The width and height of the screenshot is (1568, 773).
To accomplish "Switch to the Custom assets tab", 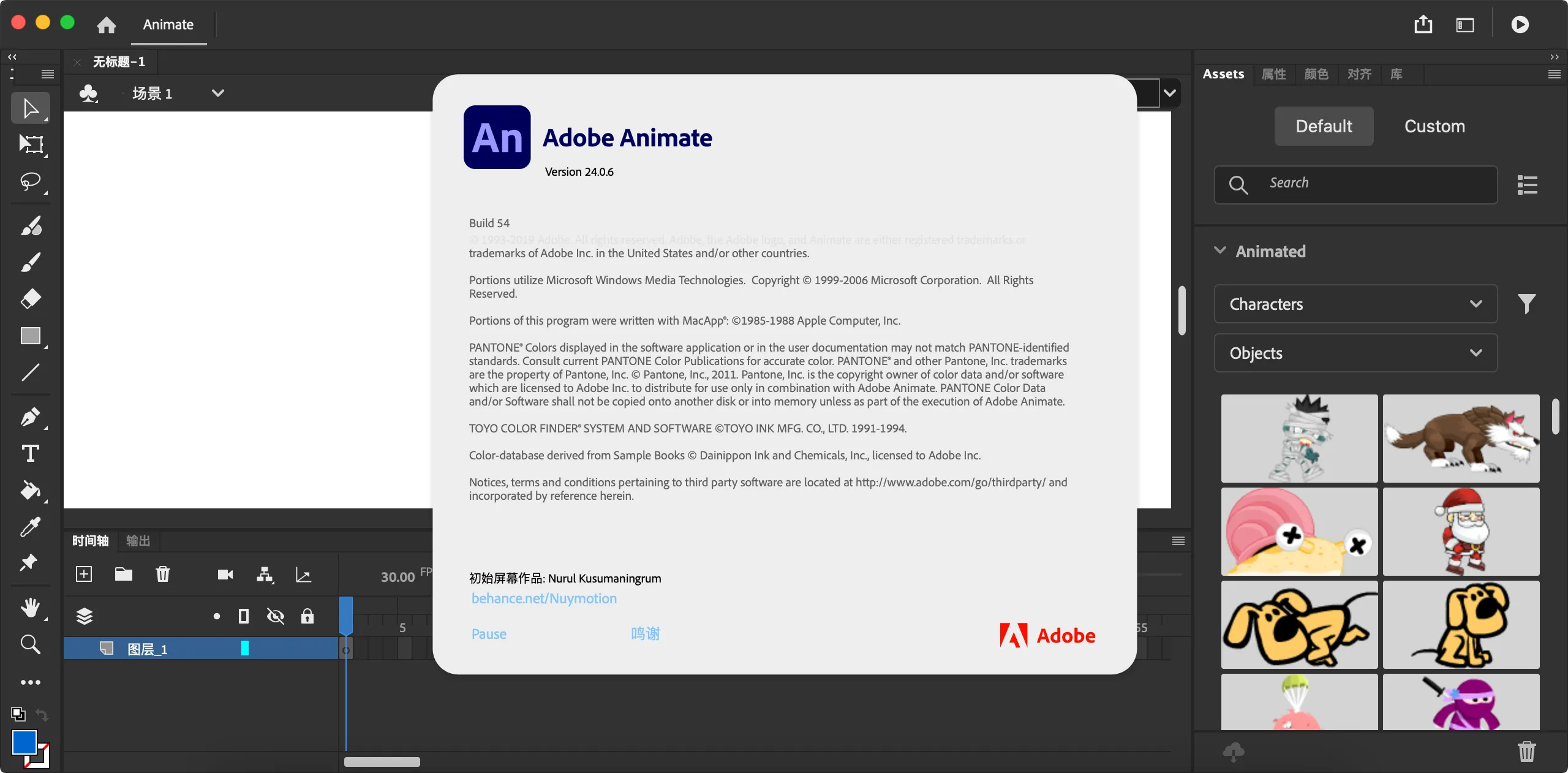I will (x=1434, y=126).
